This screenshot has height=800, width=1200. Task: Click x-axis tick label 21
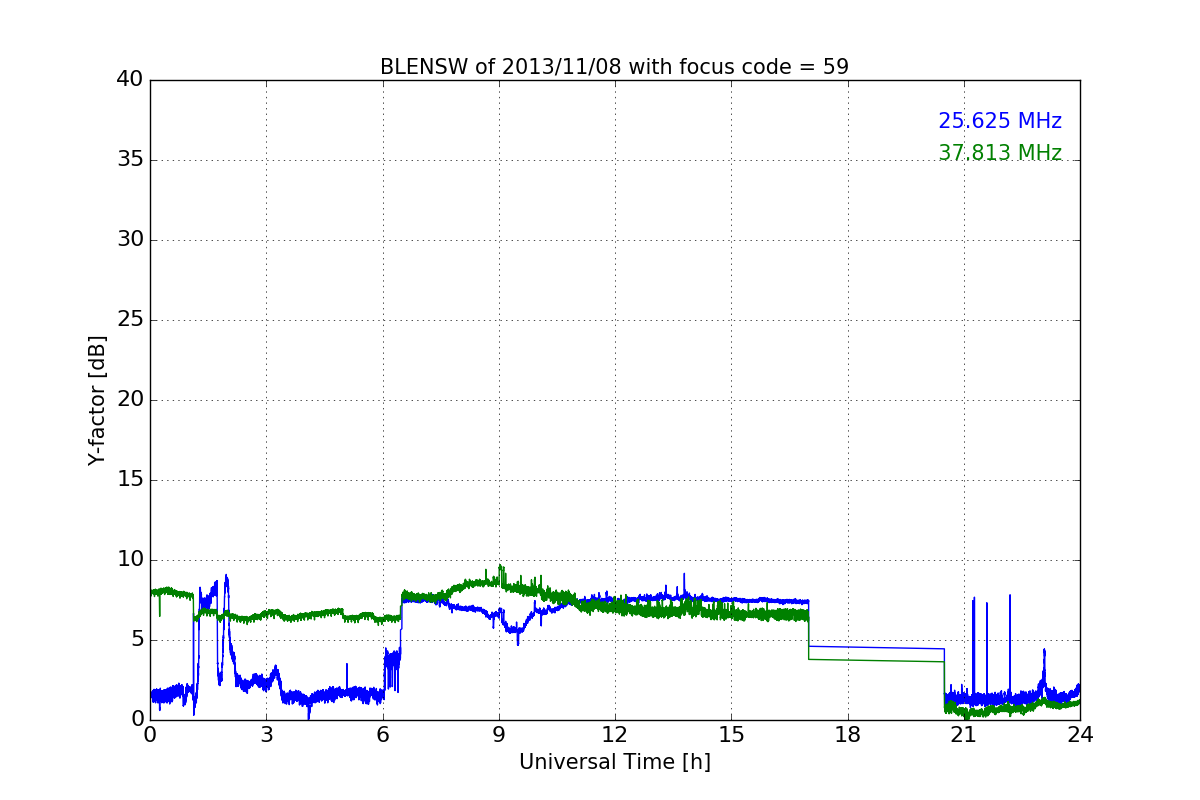pyautogui.click(x=964, y=734)
